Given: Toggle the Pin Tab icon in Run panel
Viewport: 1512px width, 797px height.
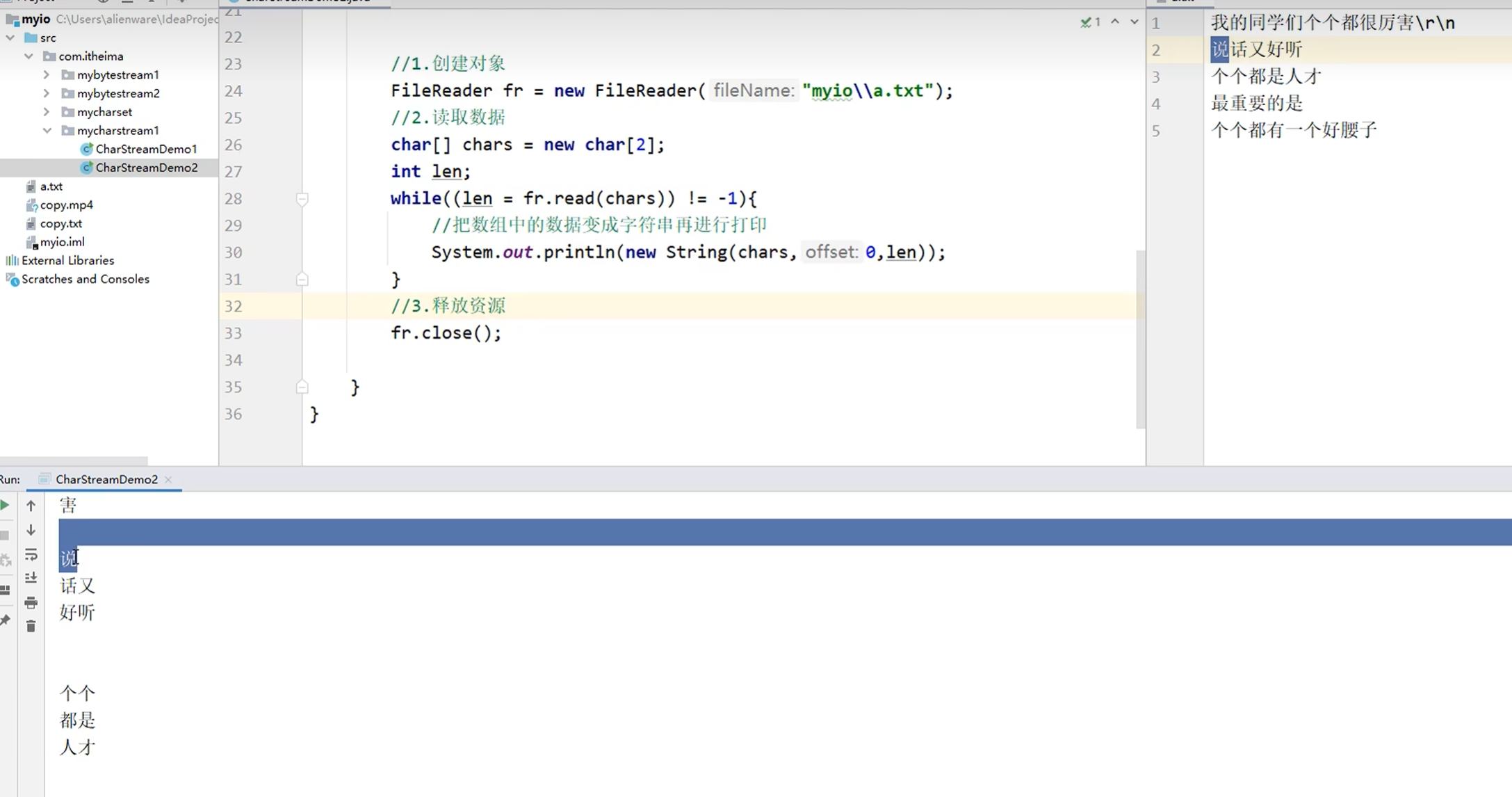Looking at the screenshot, I should [6, 620].
